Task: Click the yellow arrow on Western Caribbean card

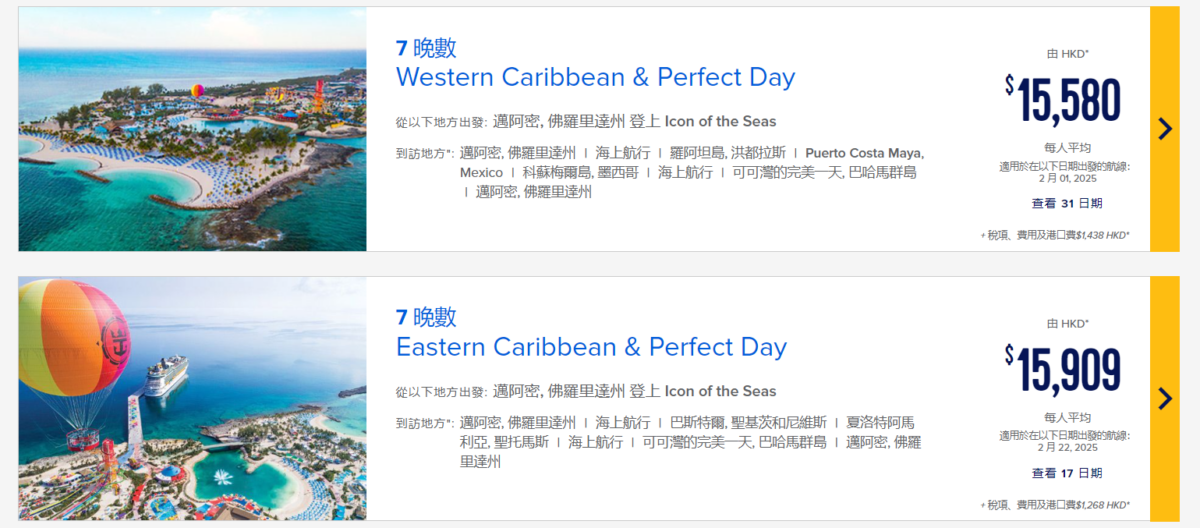Action: pyautogui.click(x=1164, y=129)
